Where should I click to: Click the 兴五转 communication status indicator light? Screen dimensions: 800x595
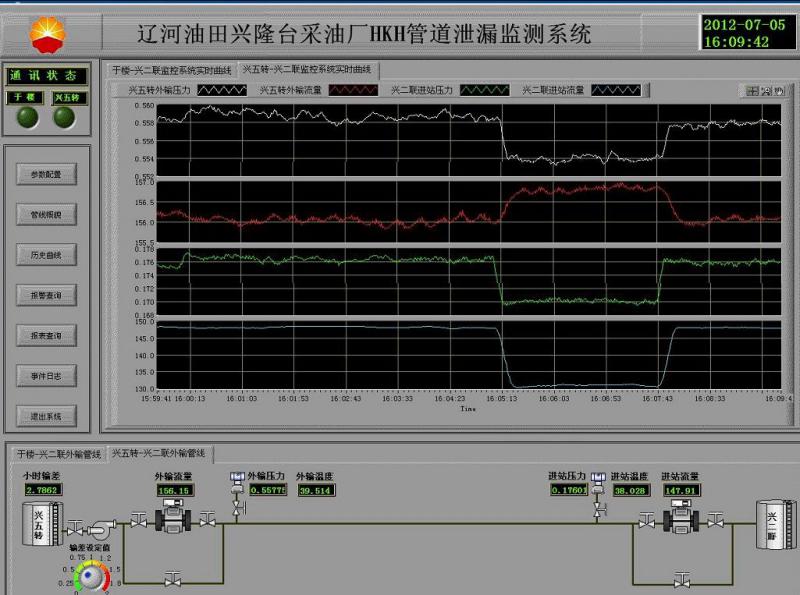(64, 118)
